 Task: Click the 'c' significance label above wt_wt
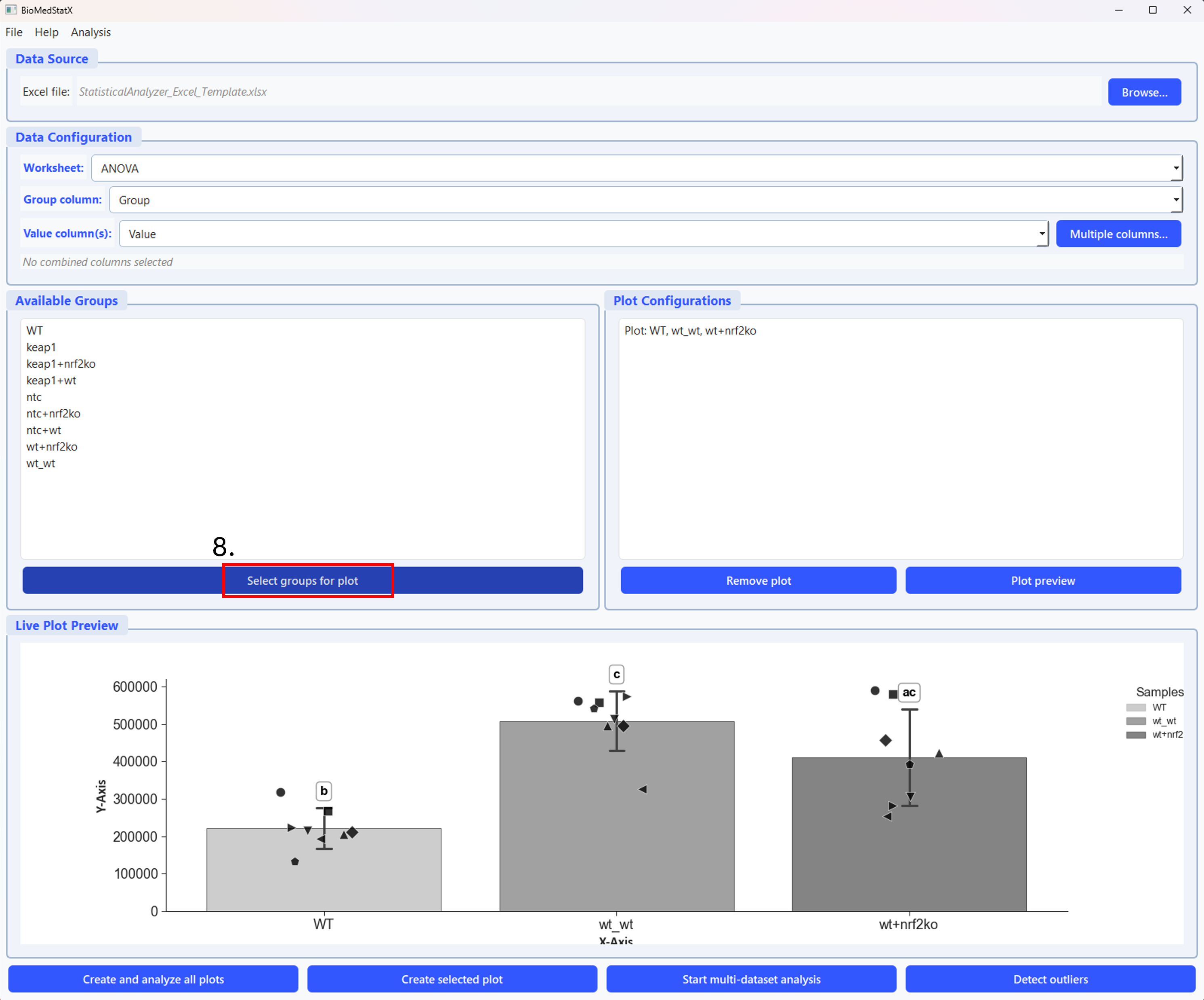coord(616,674)
